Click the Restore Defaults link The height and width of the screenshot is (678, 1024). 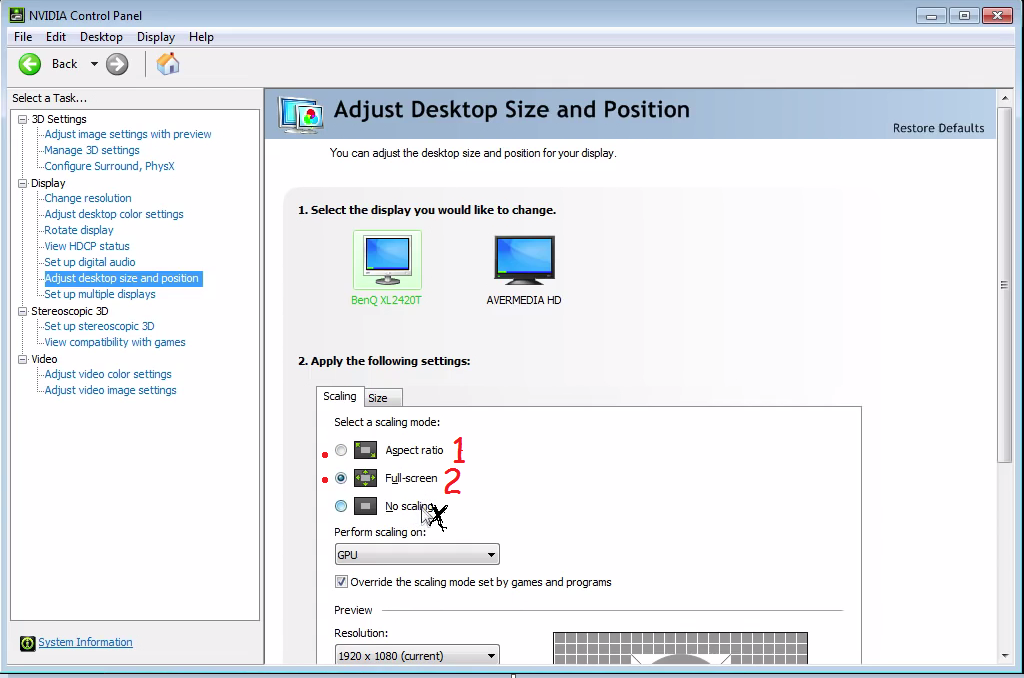pos(938,128)
